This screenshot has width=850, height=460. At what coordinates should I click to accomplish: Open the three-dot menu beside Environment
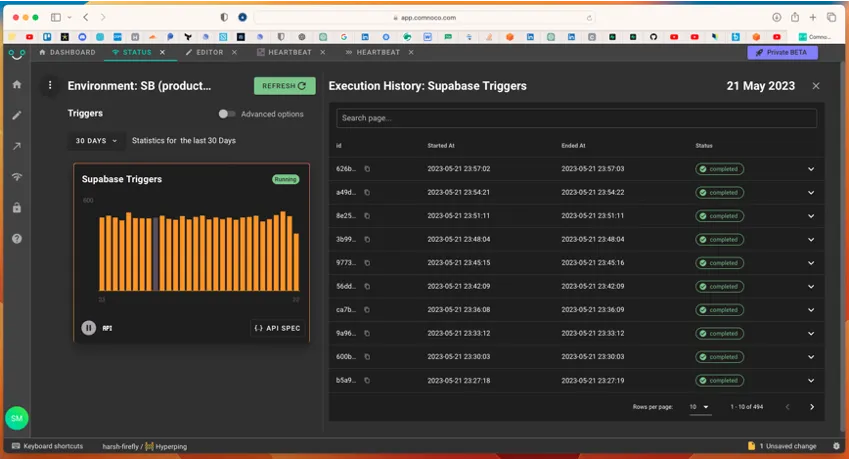[50, 86]
